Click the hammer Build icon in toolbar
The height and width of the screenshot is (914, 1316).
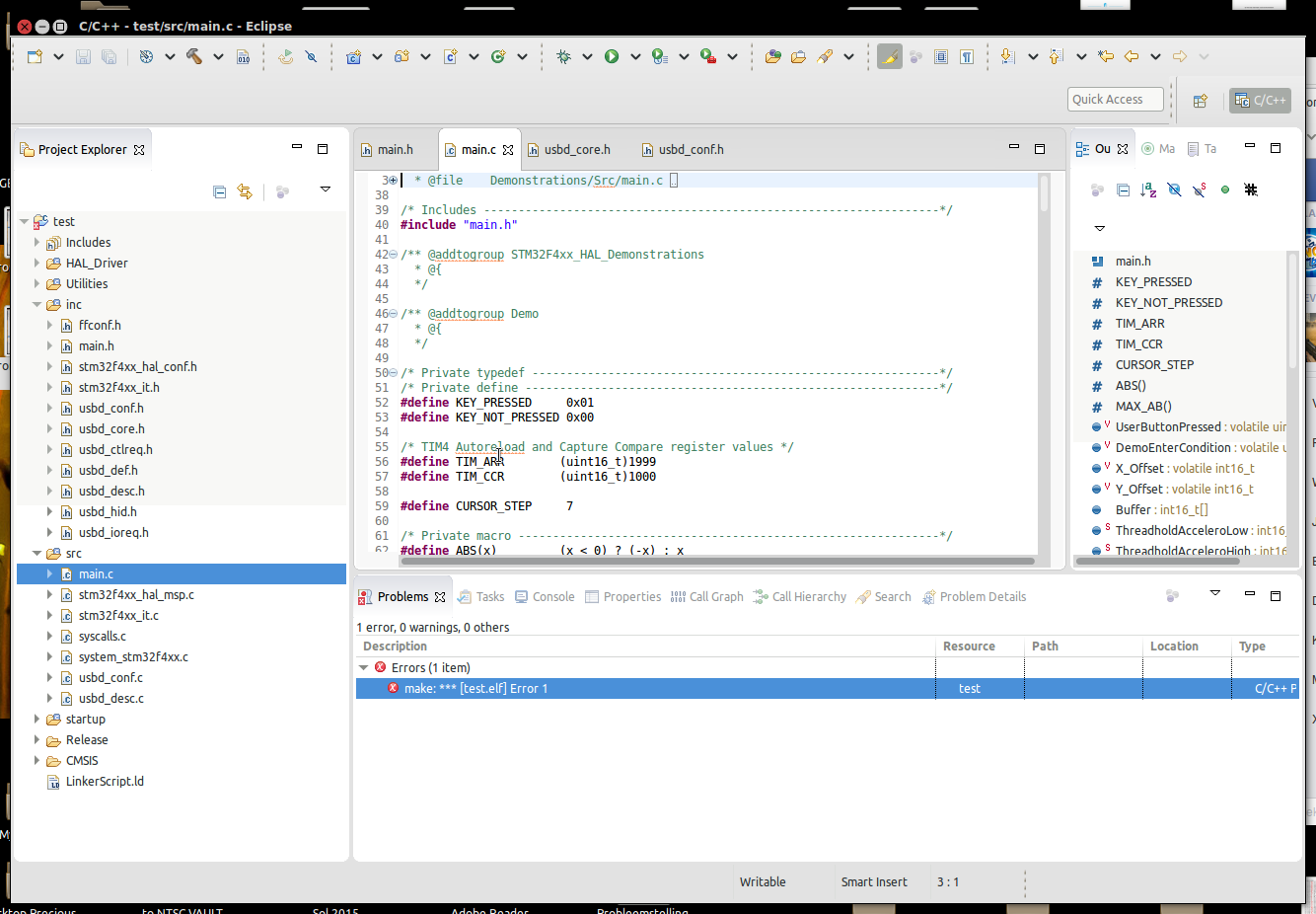[194, 57]
